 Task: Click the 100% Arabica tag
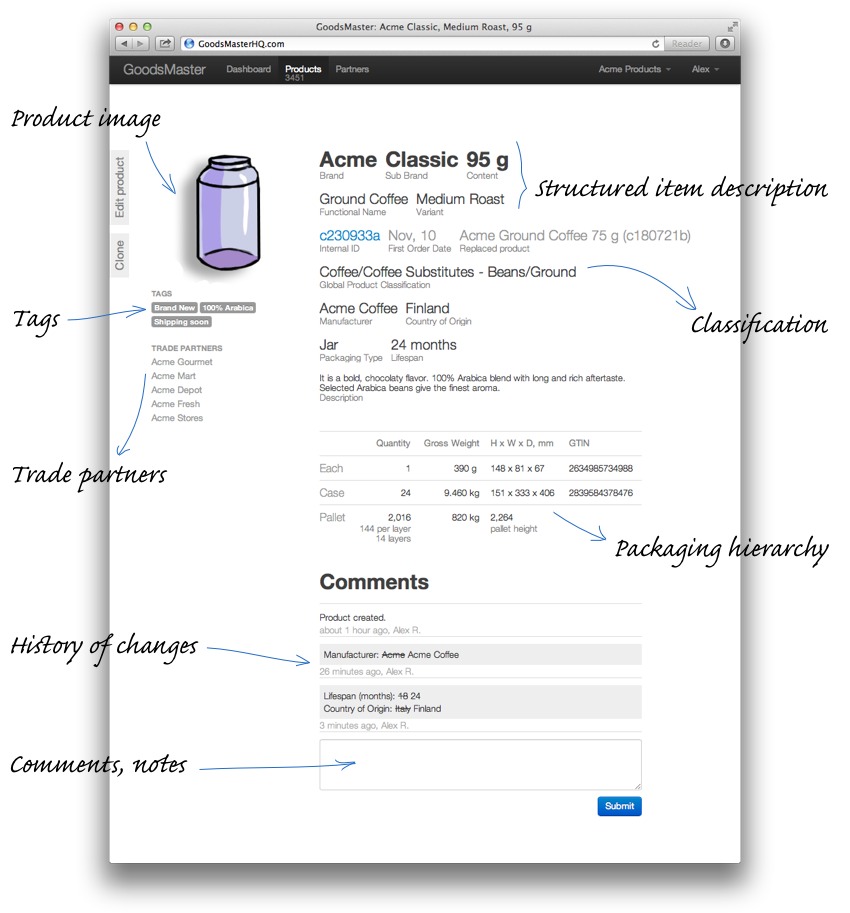tap(227, 308)
